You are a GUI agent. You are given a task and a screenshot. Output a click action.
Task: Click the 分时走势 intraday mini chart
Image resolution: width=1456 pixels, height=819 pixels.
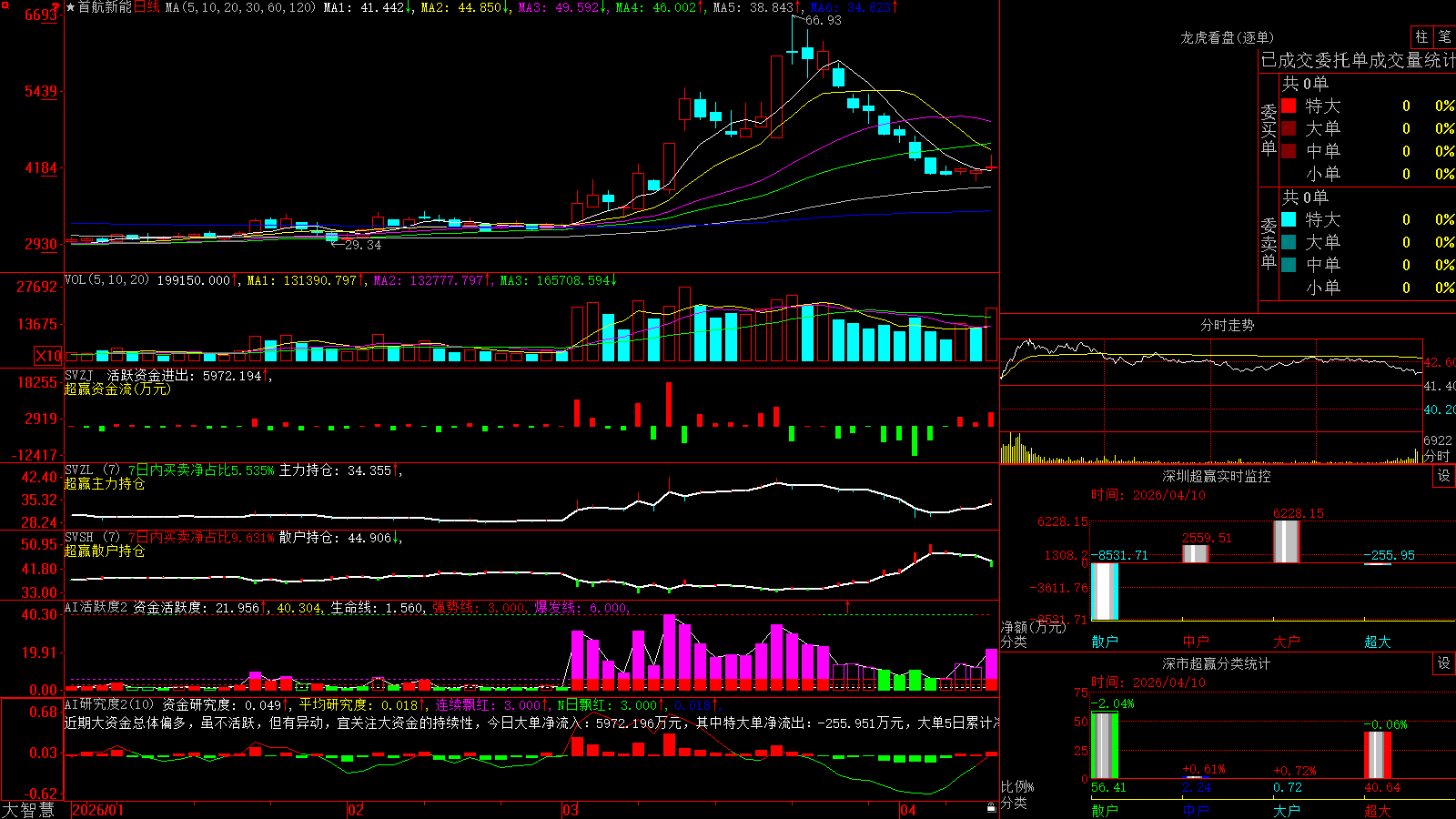(x=1211, y=400)
